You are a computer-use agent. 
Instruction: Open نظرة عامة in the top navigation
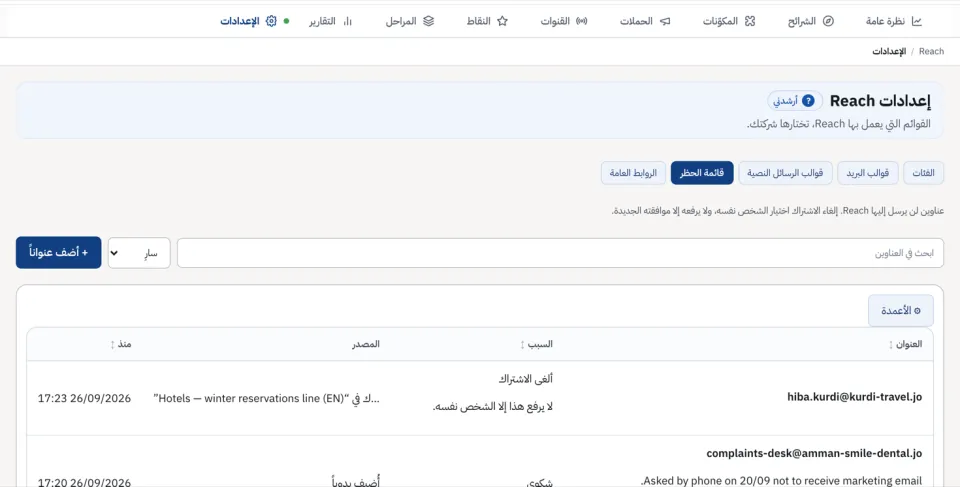[894, 21]
